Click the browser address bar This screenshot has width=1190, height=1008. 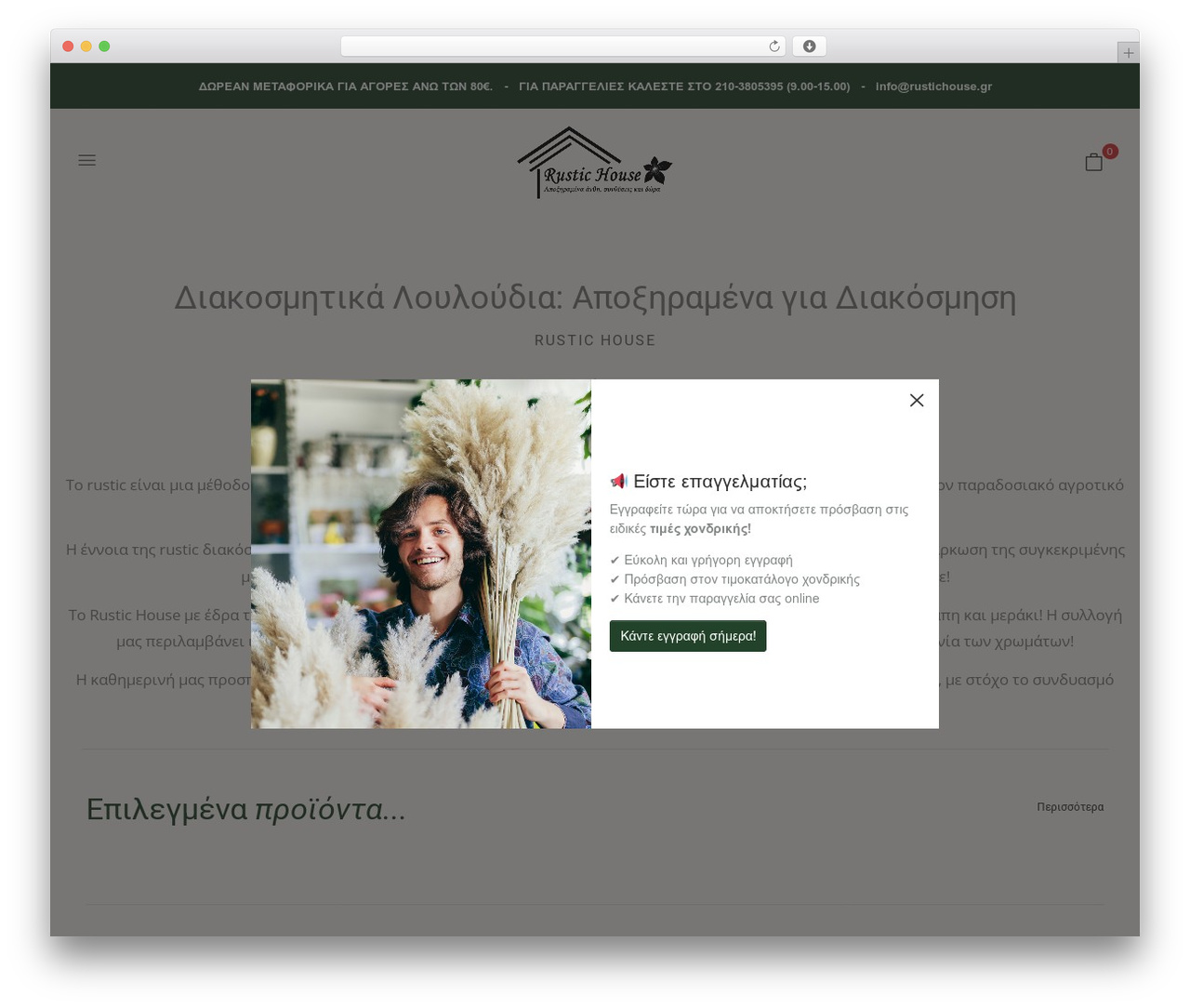click(562, 46)
